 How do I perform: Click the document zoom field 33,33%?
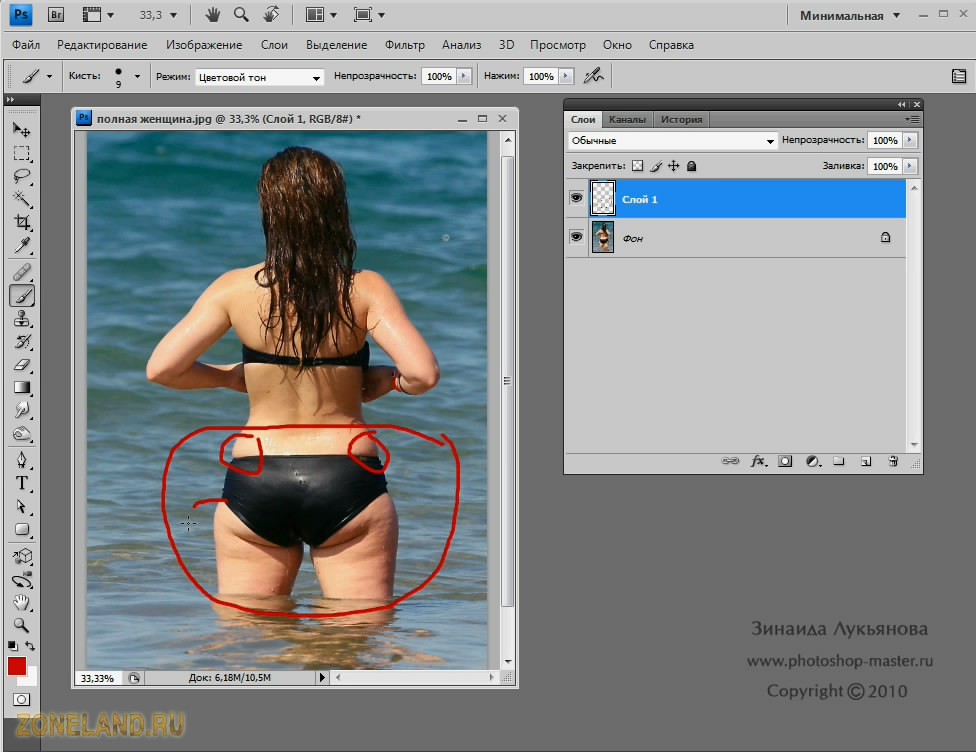97,678
